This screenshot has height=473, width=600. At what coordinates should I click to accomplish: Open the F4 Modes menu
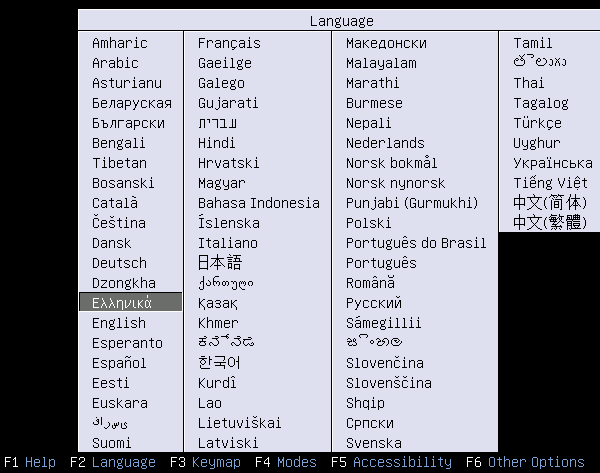[x=285, y=462]
